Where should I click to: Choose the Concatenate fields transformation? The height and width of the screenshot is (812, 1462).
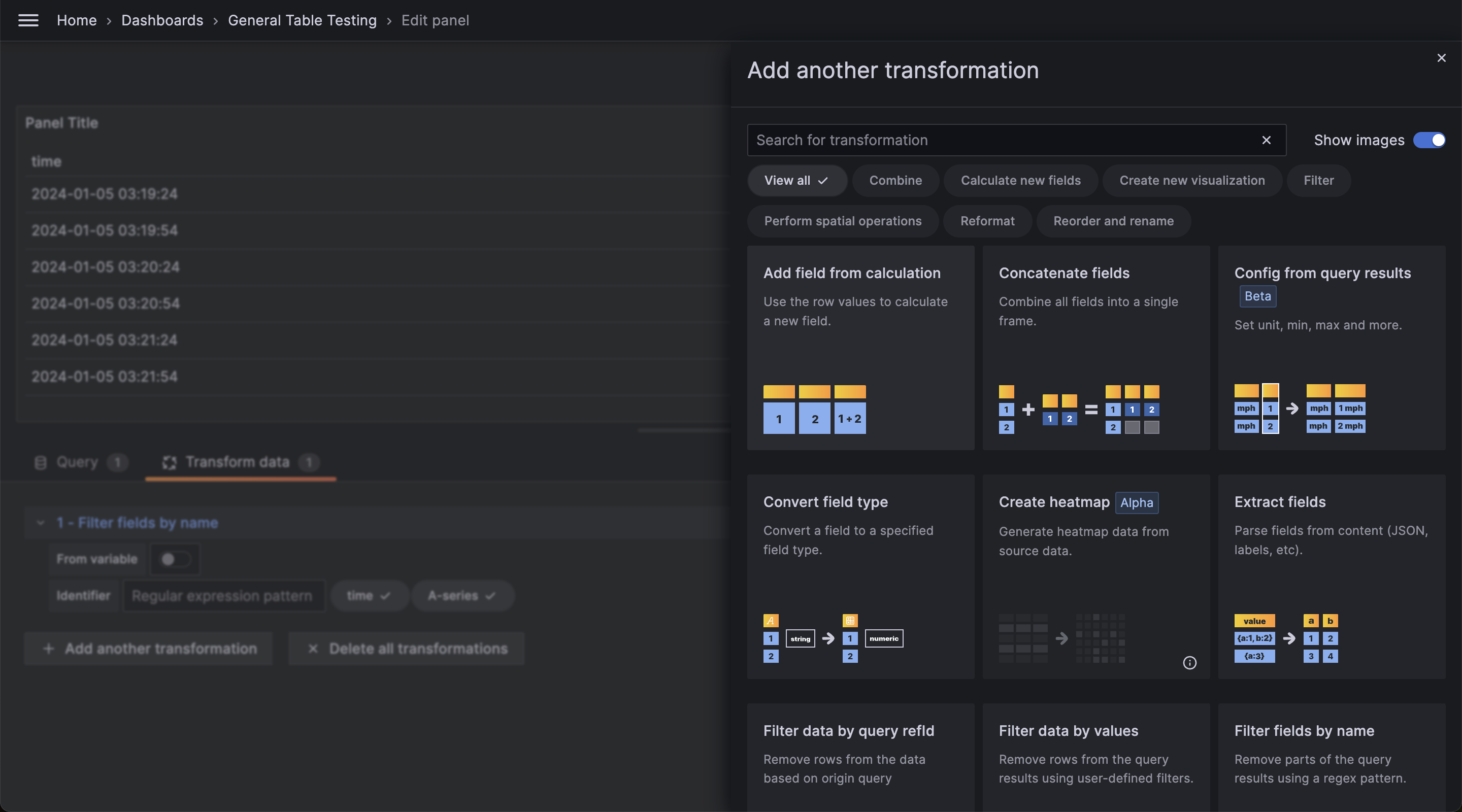(1095, 347)
